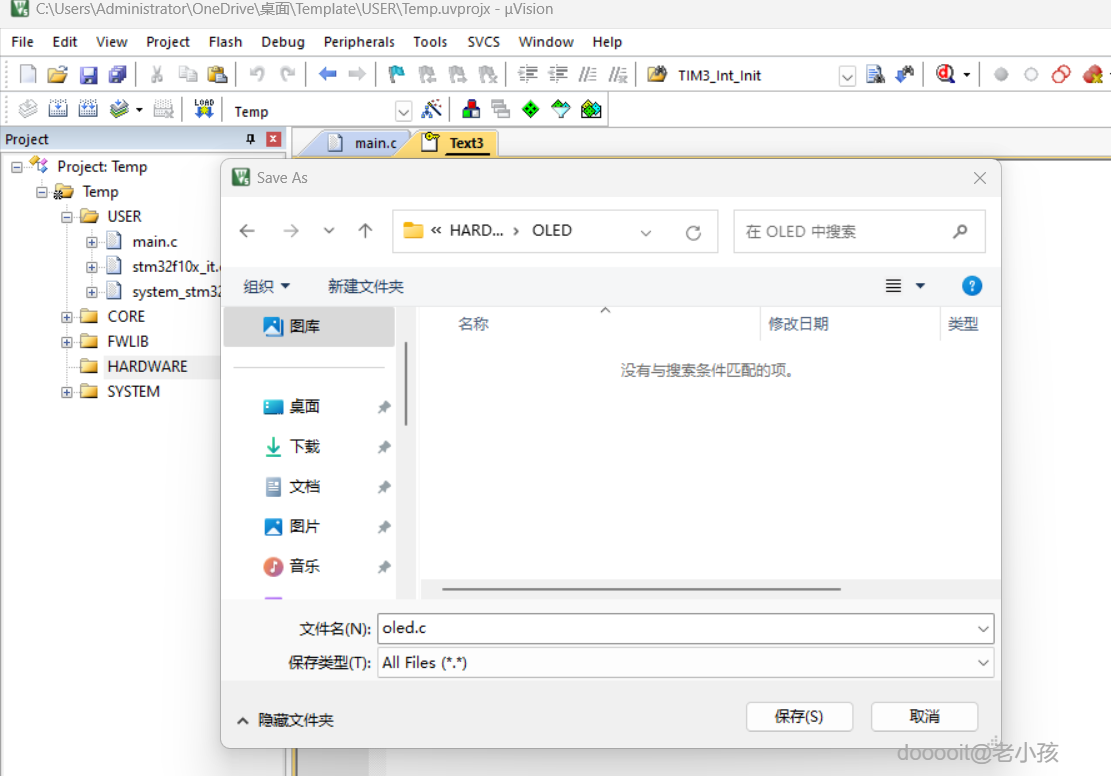Pin the Project panel with pushpin
The width and height of the screenshot is (1111, 776).
250,139
